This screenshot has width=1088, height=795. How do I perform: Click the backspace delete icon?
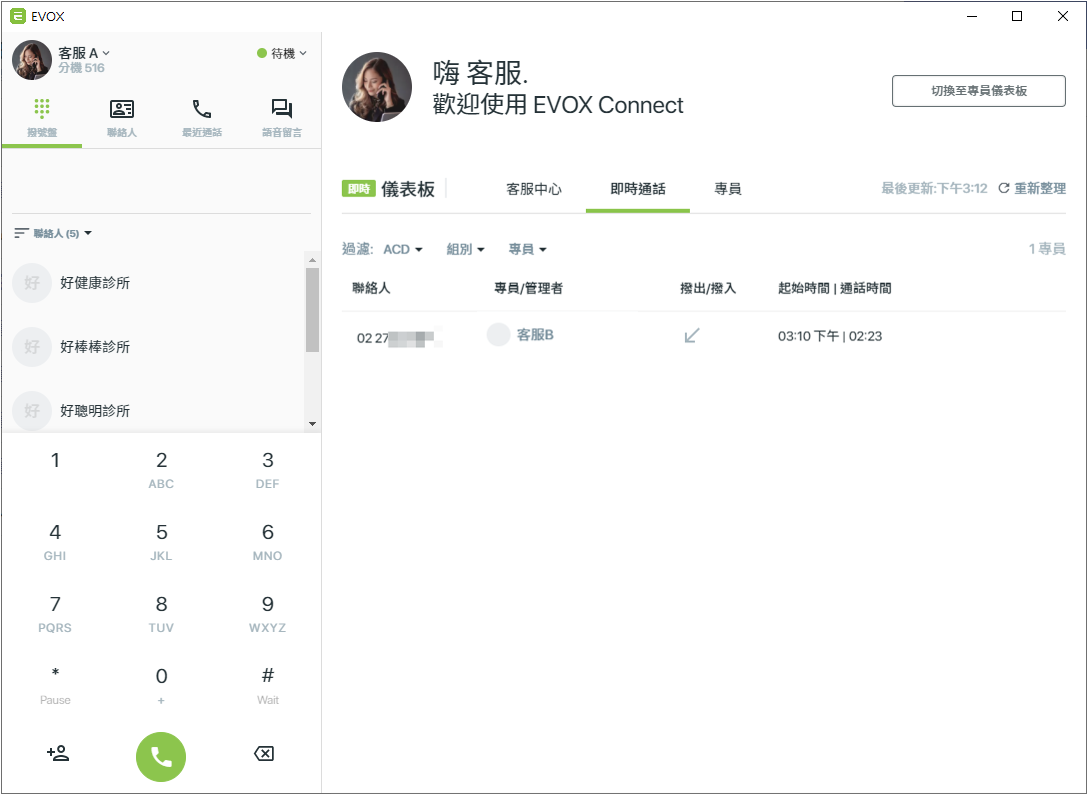tap(264, 753)
